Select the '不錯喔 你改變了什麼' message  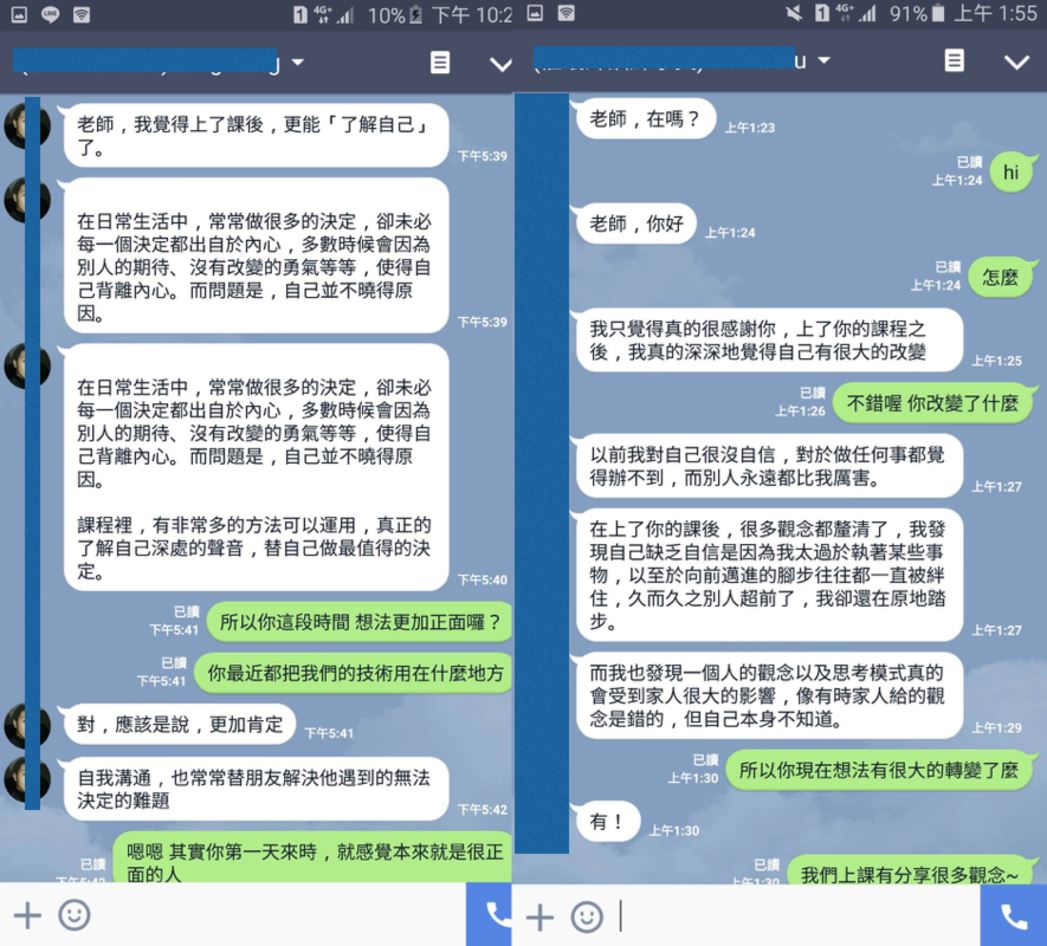click(931, 403)
